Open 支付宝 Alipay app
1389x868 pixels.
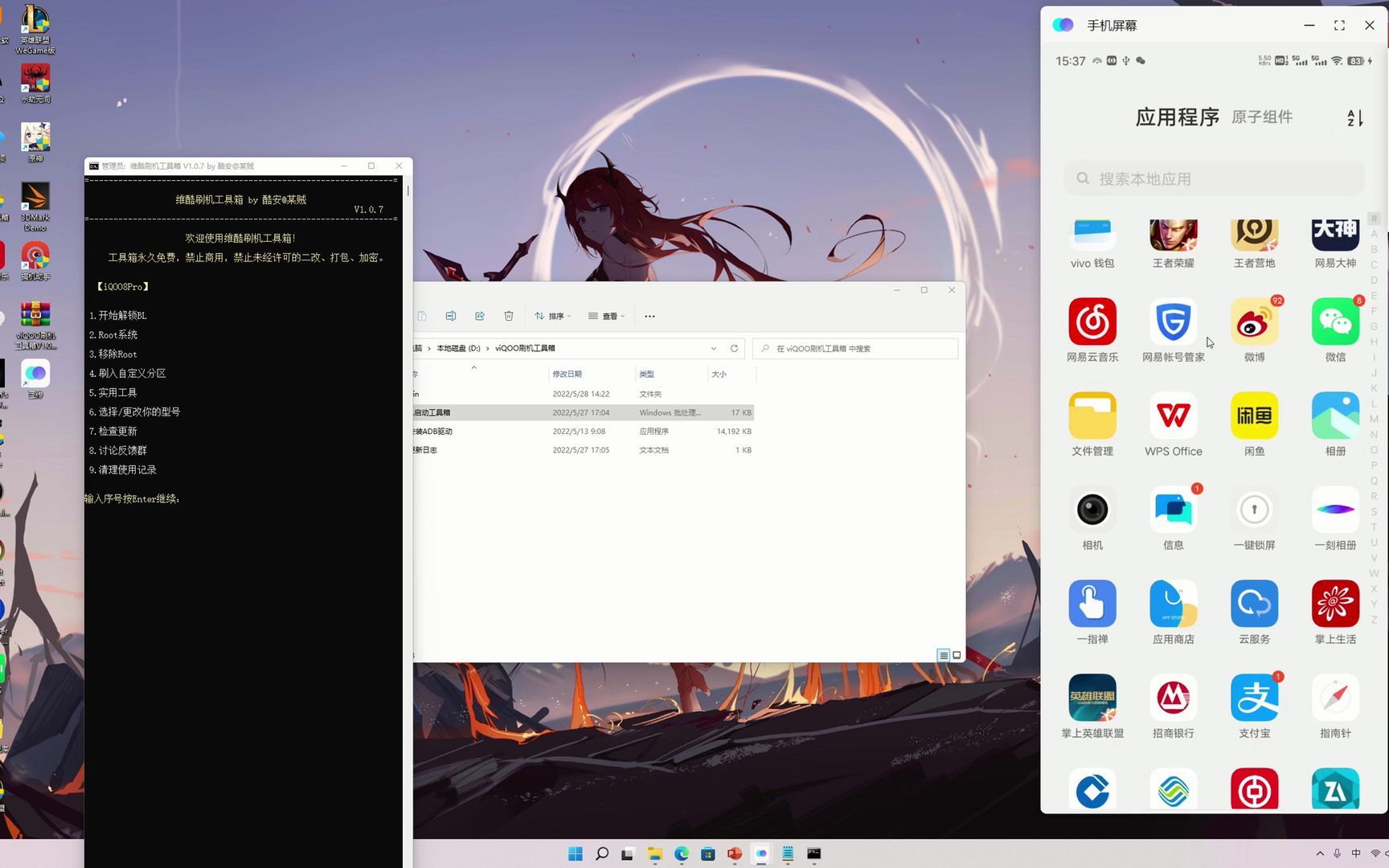[x=1254, y=698]
